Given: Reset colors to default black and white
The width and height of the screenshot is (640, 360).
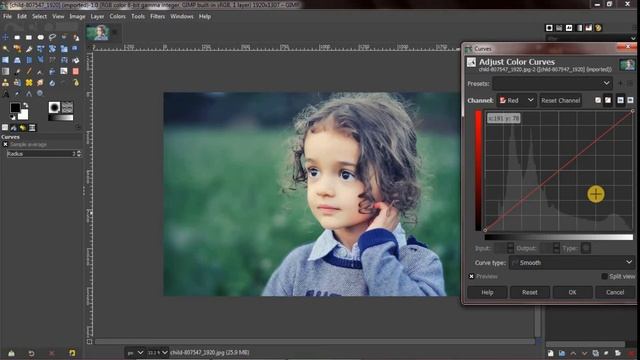Looking at the screenshot, I should 12,117.
